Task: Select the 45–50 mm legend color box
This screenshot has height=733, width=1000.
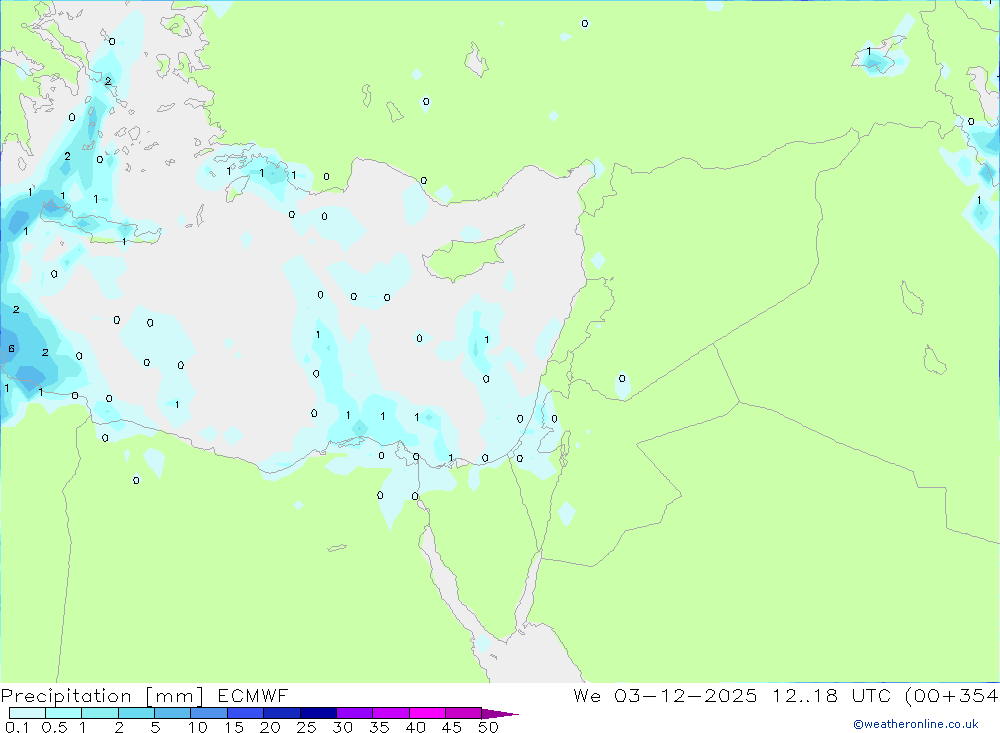Action: (x=464, y=713)
